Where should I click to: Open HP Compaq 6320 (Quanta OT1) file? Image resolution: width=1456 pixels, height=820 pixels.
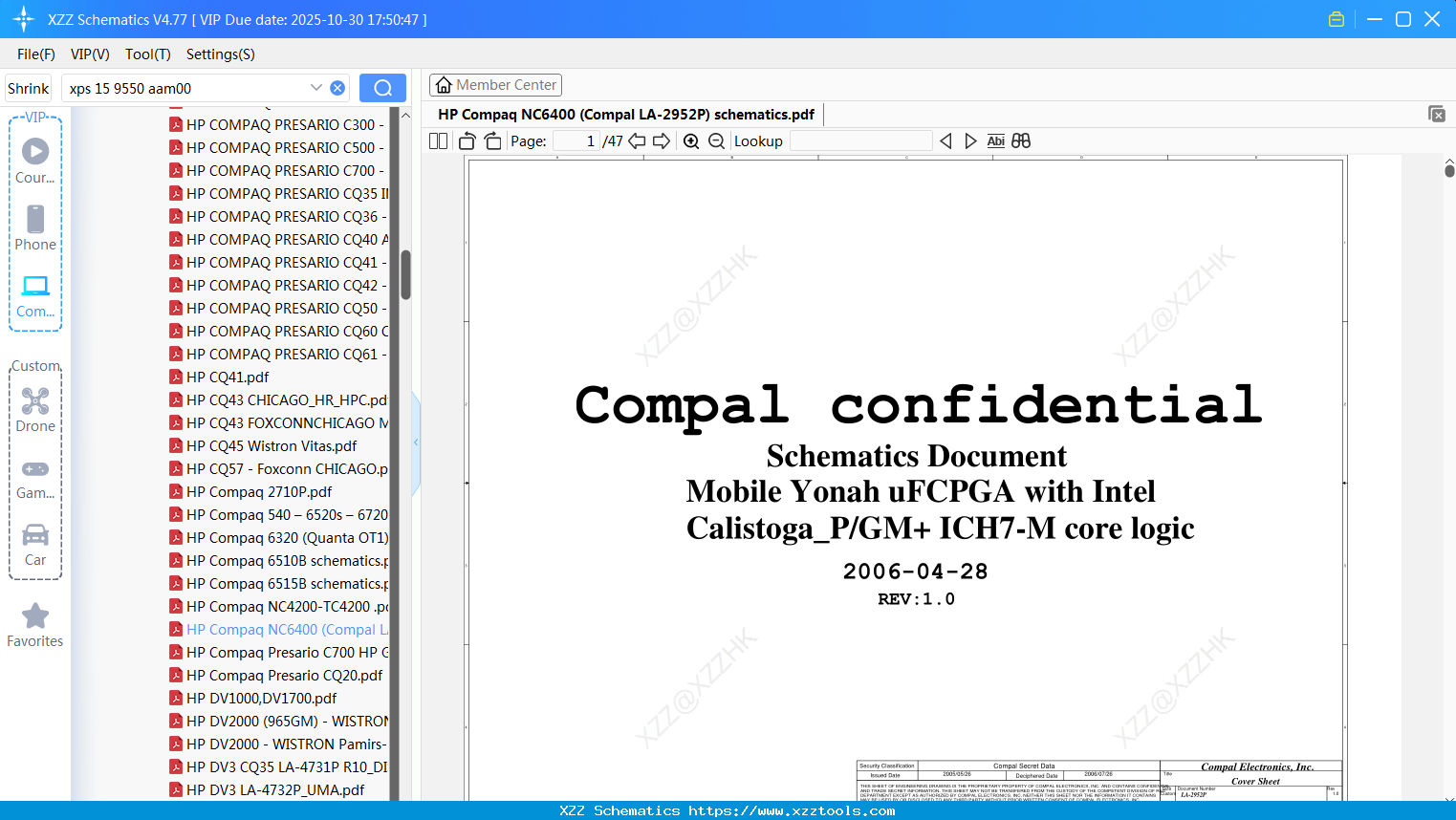278,537
